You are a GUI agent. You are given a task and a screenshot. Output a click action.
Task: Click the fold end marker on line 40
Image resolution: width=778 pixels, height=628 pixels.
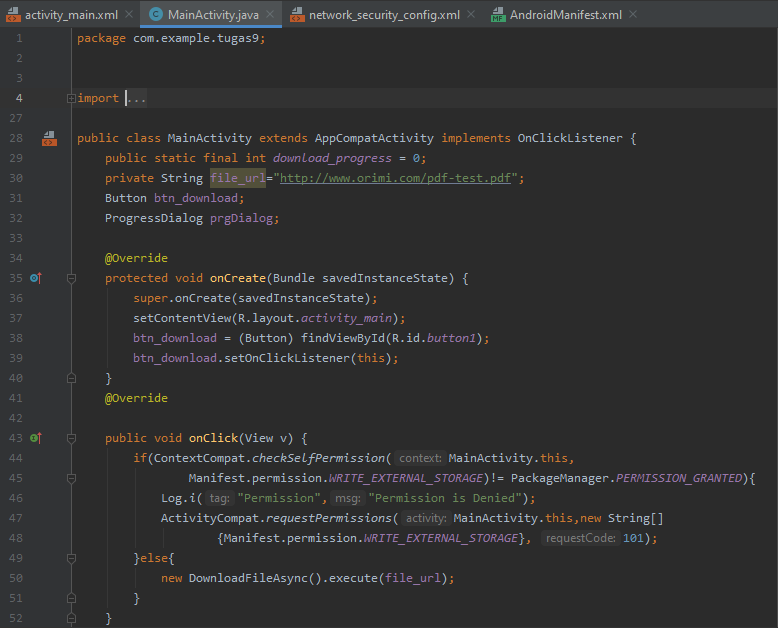tap(71, 378)
